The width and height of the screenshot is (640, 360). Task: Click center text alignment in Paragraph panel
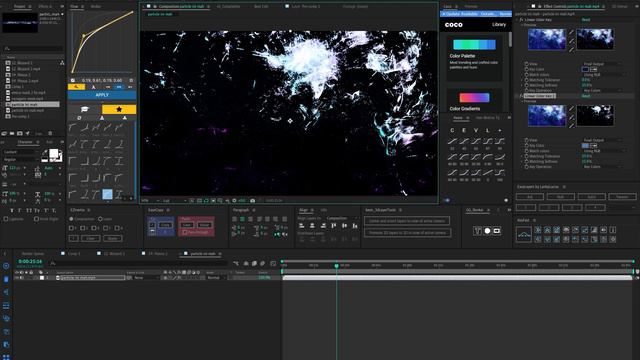[242, 219]
